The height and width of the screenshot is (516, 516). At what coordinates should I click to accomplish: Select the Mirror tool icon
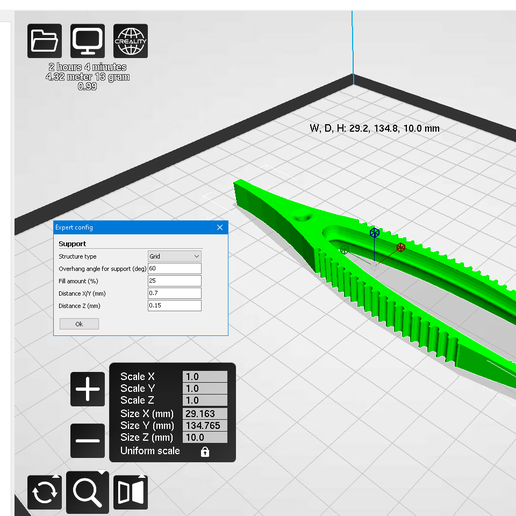coord(131,492)
